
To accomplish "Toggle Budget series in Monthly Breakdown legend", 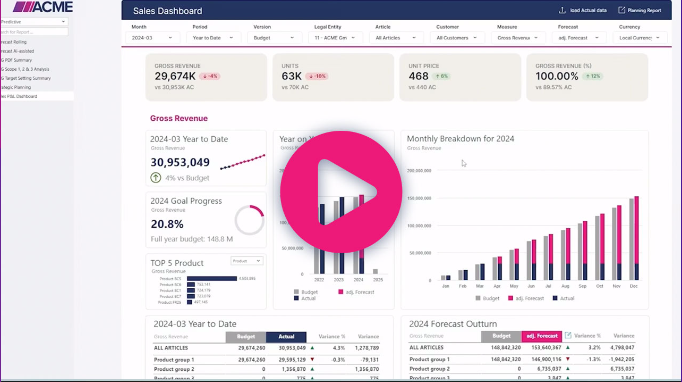I will pos(487,298).
